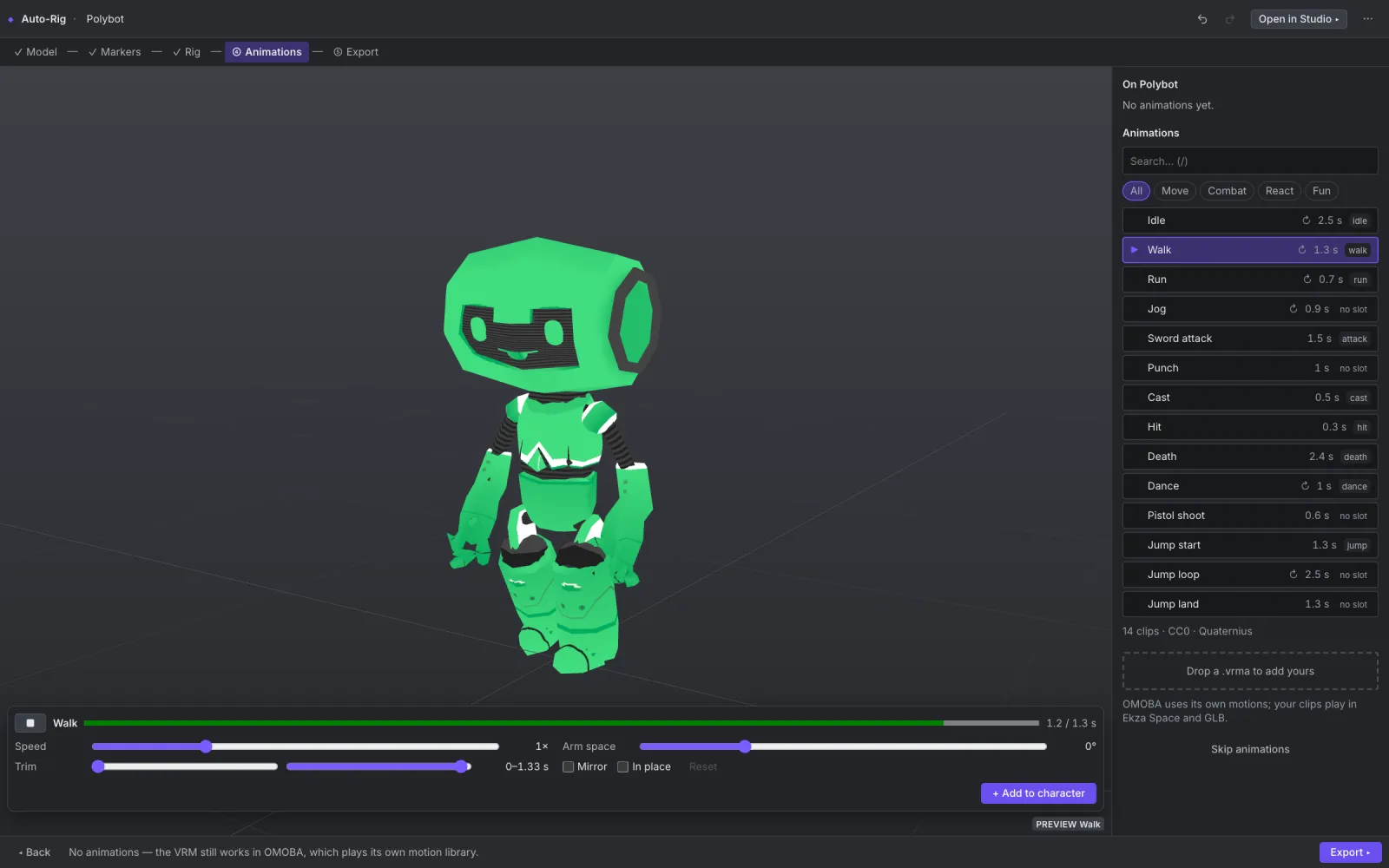Filter animations by Move
1389x868 pixels.
1175,191
